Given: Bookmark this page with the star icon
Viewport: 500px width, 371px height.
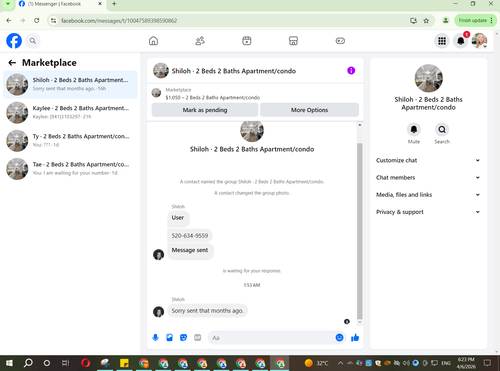Looking at the screenshot, I should [426, 21].
